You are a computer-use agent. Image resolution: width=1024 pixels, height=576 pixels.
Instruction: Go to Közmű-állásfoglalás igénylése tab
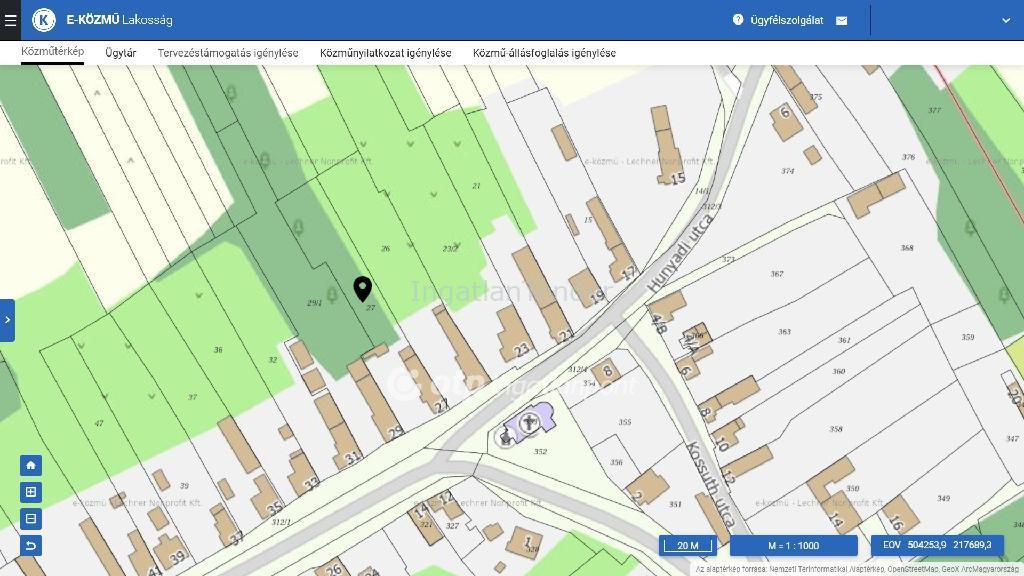point(544,53)
